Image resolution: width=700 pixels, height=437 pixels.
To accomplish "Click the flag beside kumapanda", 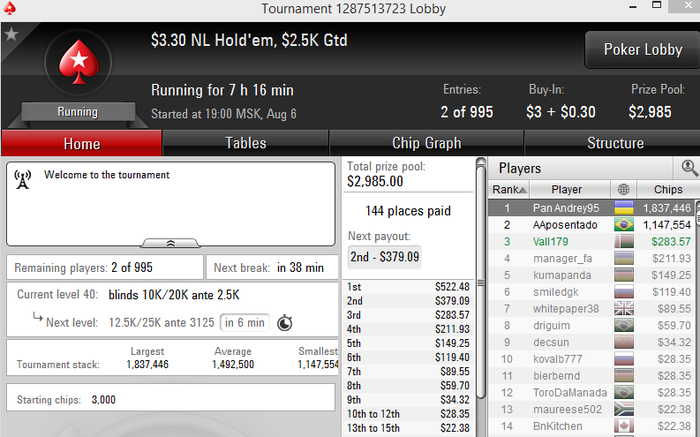I will click(x=624, y=275).
